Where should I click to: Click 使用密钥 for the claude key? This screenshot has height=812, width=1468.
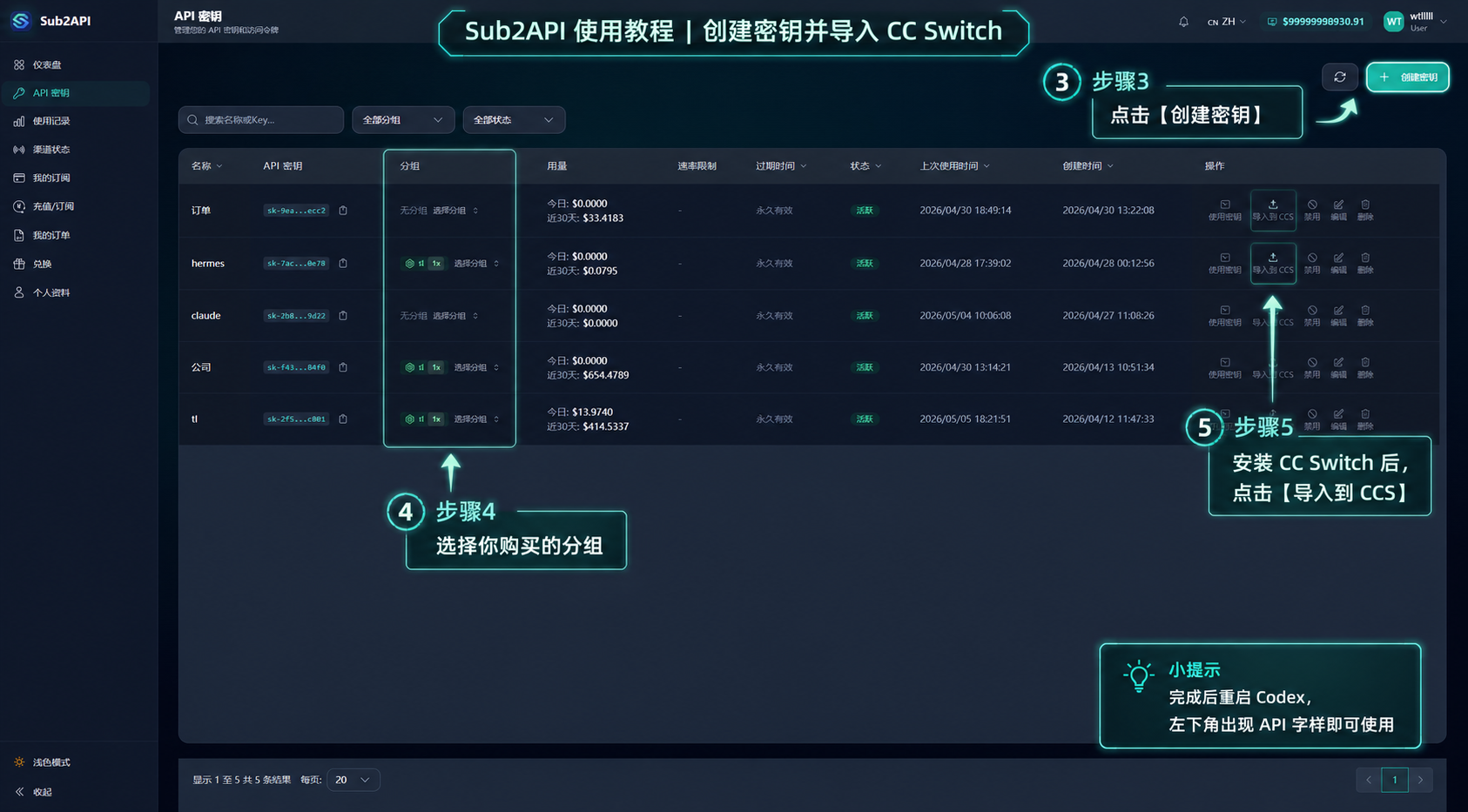click(1225, 316)
